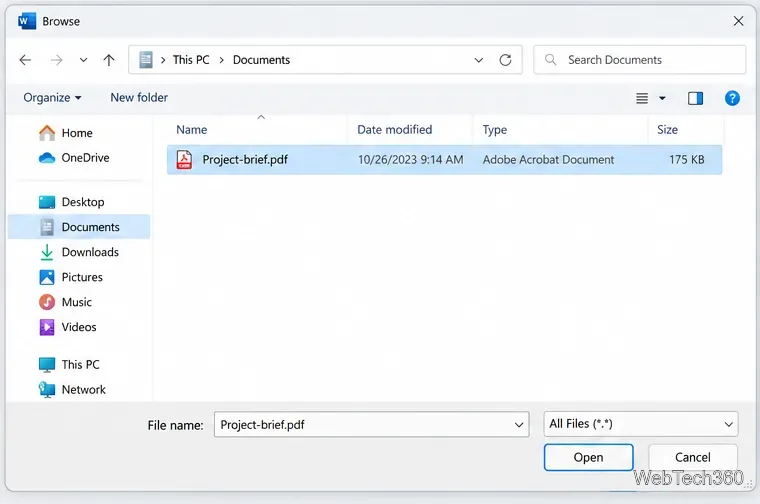Click the Word icon in the title bar

click(26, 21)
